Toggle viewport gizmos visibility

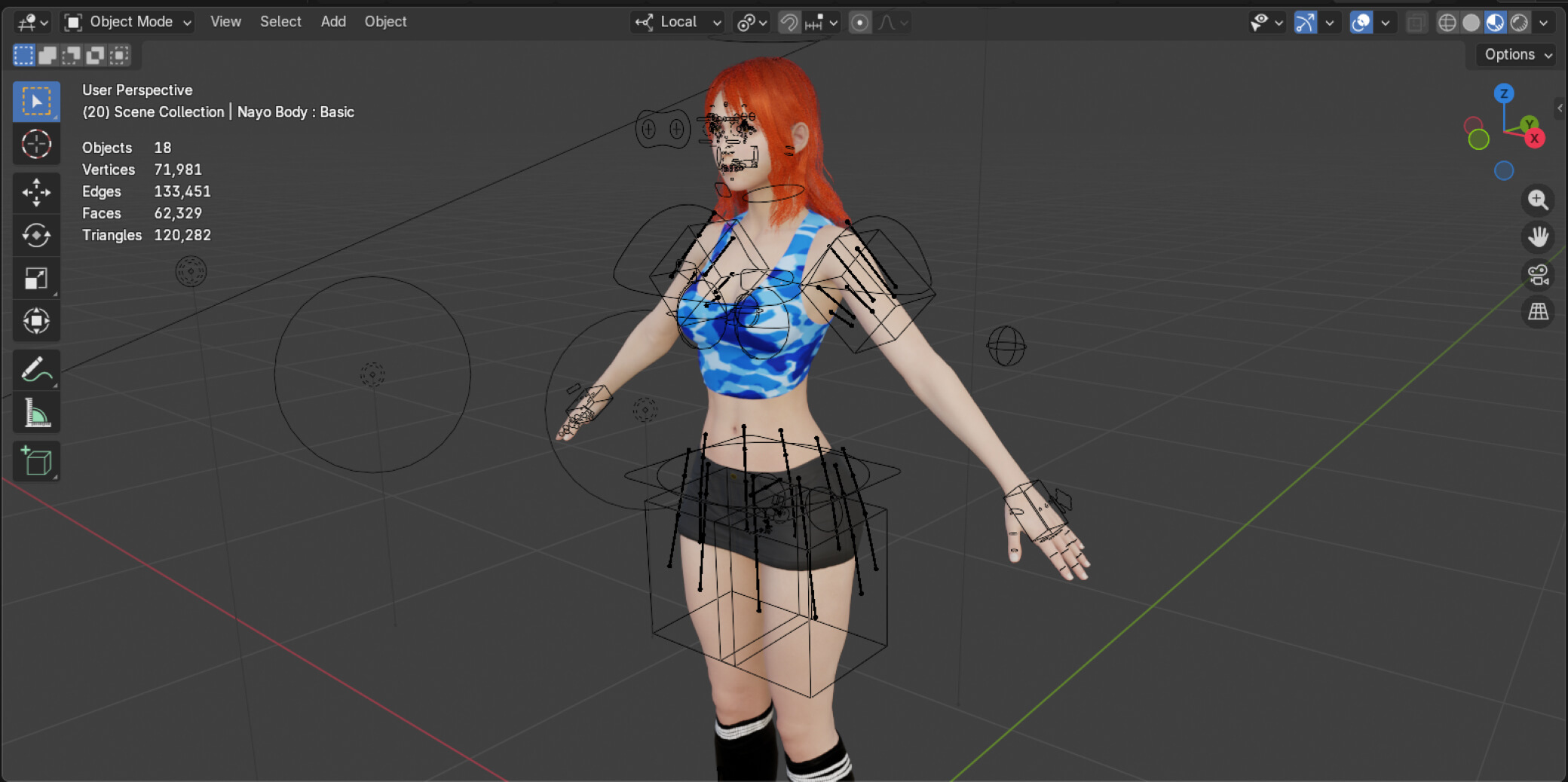(1305, 23)
